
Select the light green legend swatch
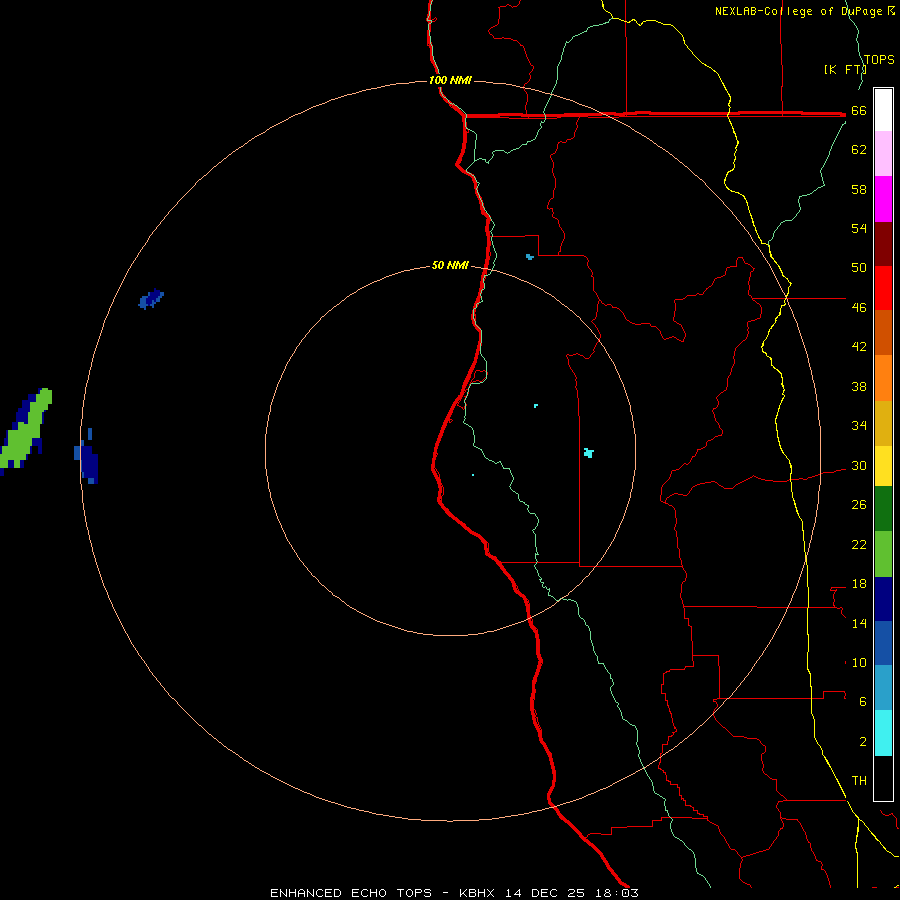pyautogui.click(x=883, y=553)
